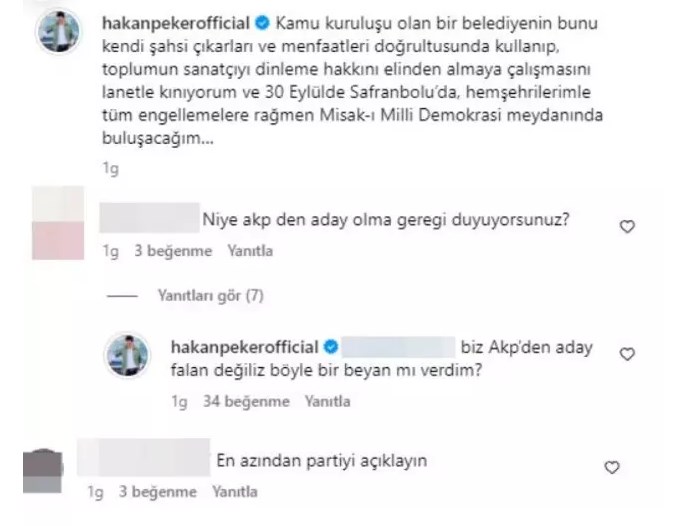Viewport: 682px width, 526px height.
Task: Like the 'Niye akp den aday' comment
Action: click(627, 226)
